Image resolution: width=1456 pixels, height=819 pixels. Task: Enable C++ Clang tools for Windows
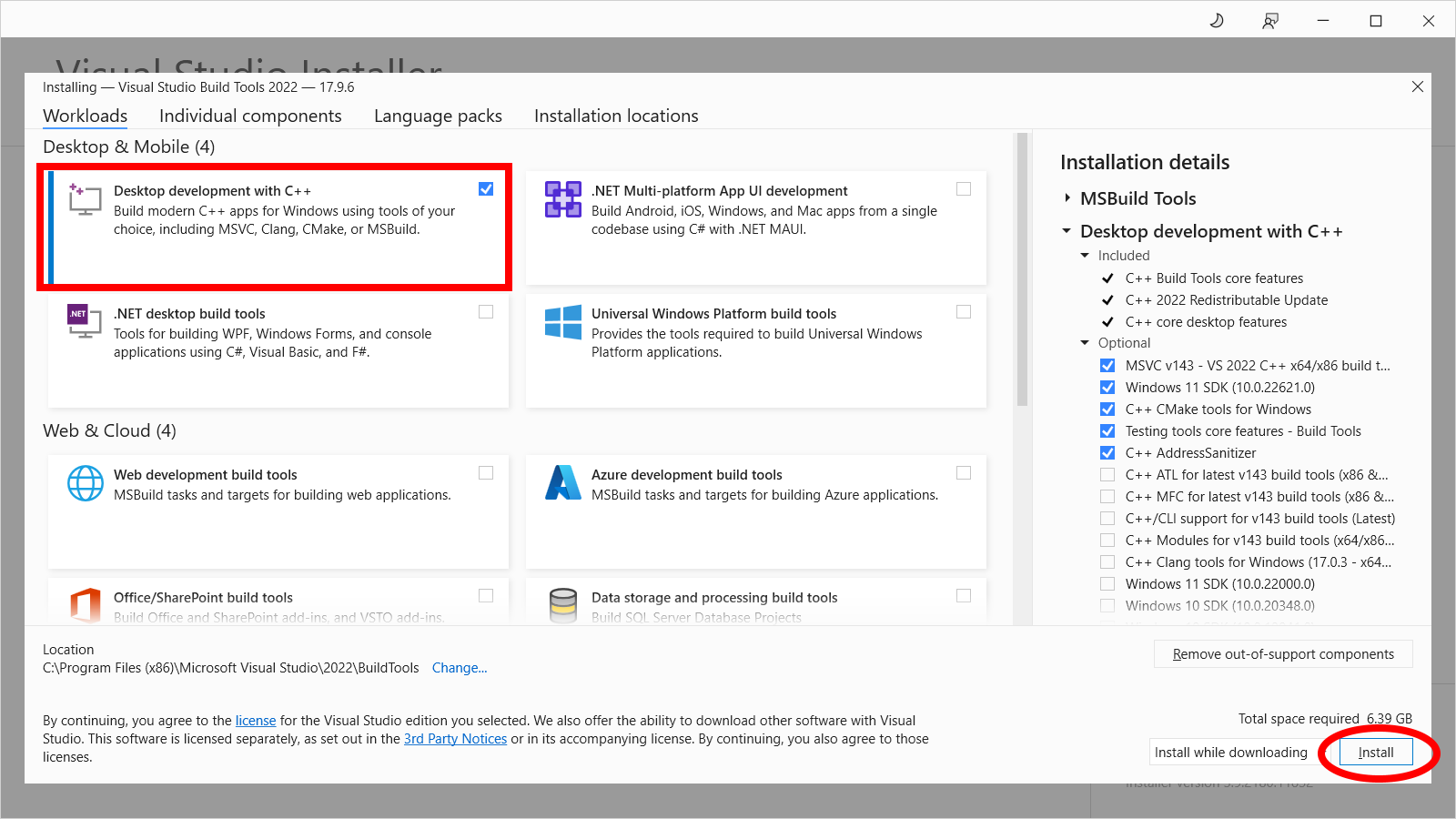point(1107,562)
